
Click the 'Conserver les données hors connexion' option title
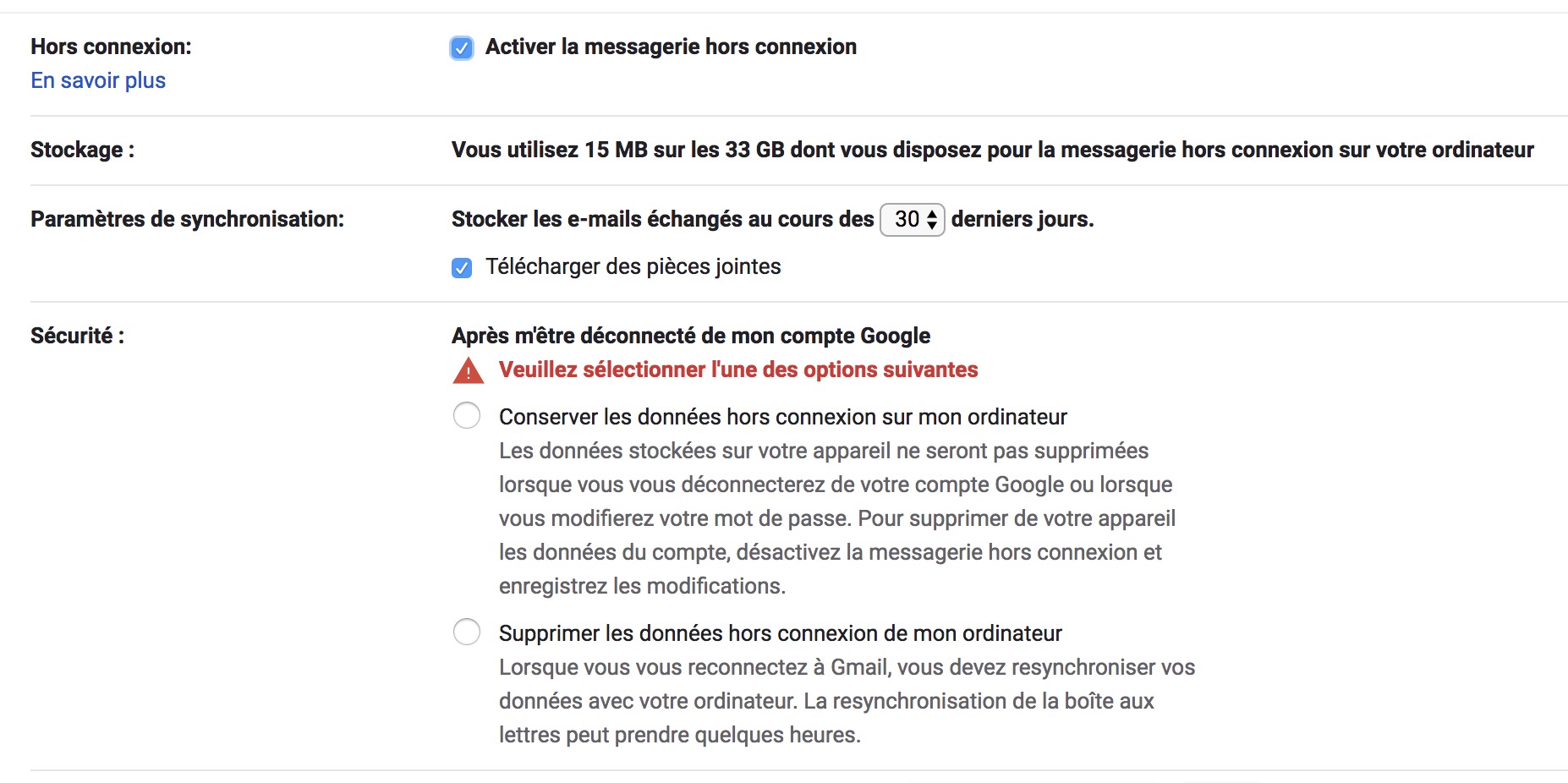click(782, 417)
